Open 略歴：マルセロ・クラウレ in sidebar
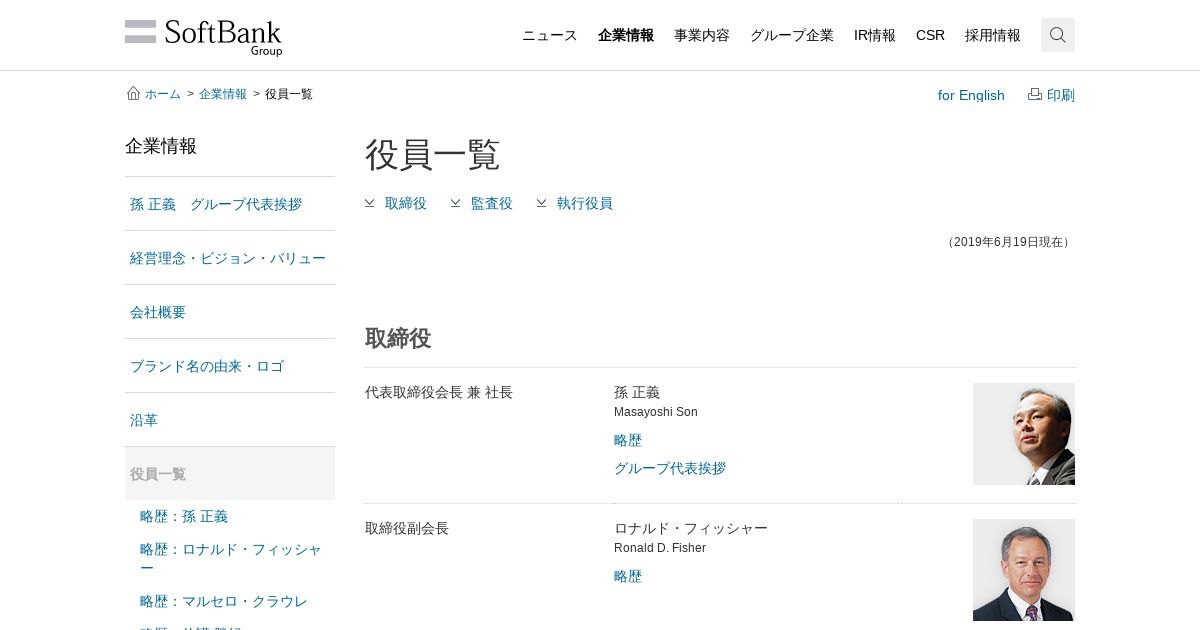This screenshot has width=1200, height=630. [223, 601]
